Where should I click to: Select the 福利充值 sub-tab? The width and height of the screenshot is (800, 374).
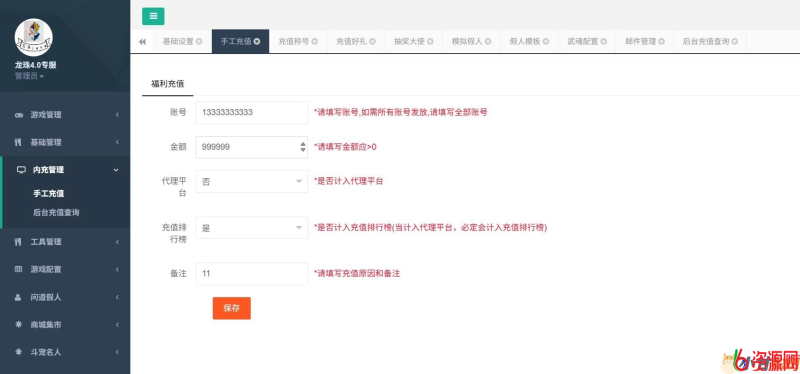[167, 83]
